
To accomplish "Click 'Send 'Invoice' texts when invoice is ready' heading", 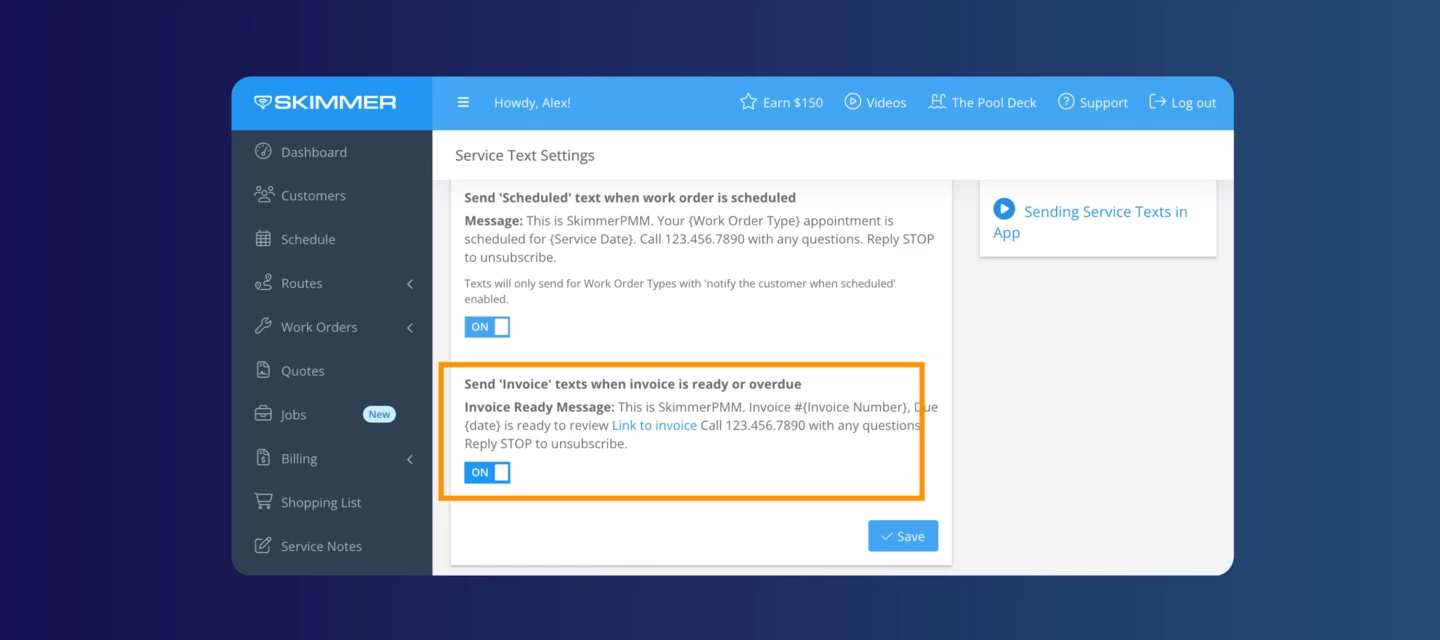I will coord(633,384).
